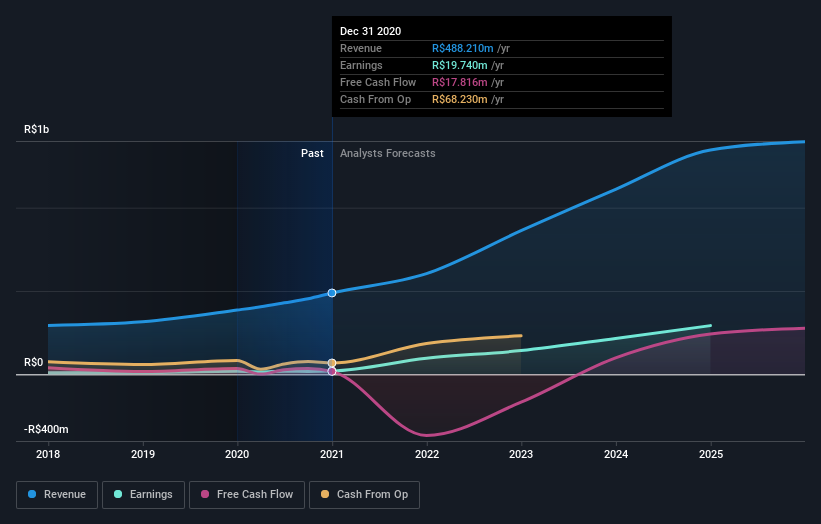
Task: Click the 2025 x-axis label
Action: [711, 454]
